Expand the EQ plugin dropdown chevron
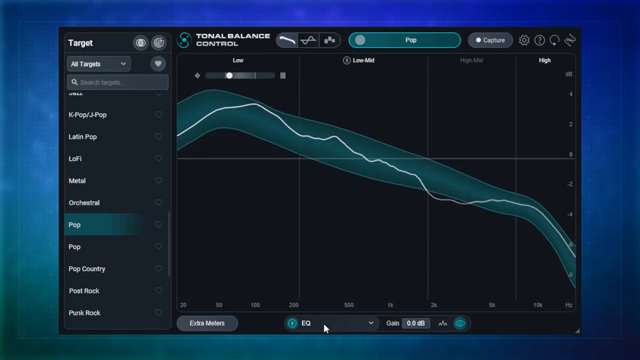 pos(371,323)
